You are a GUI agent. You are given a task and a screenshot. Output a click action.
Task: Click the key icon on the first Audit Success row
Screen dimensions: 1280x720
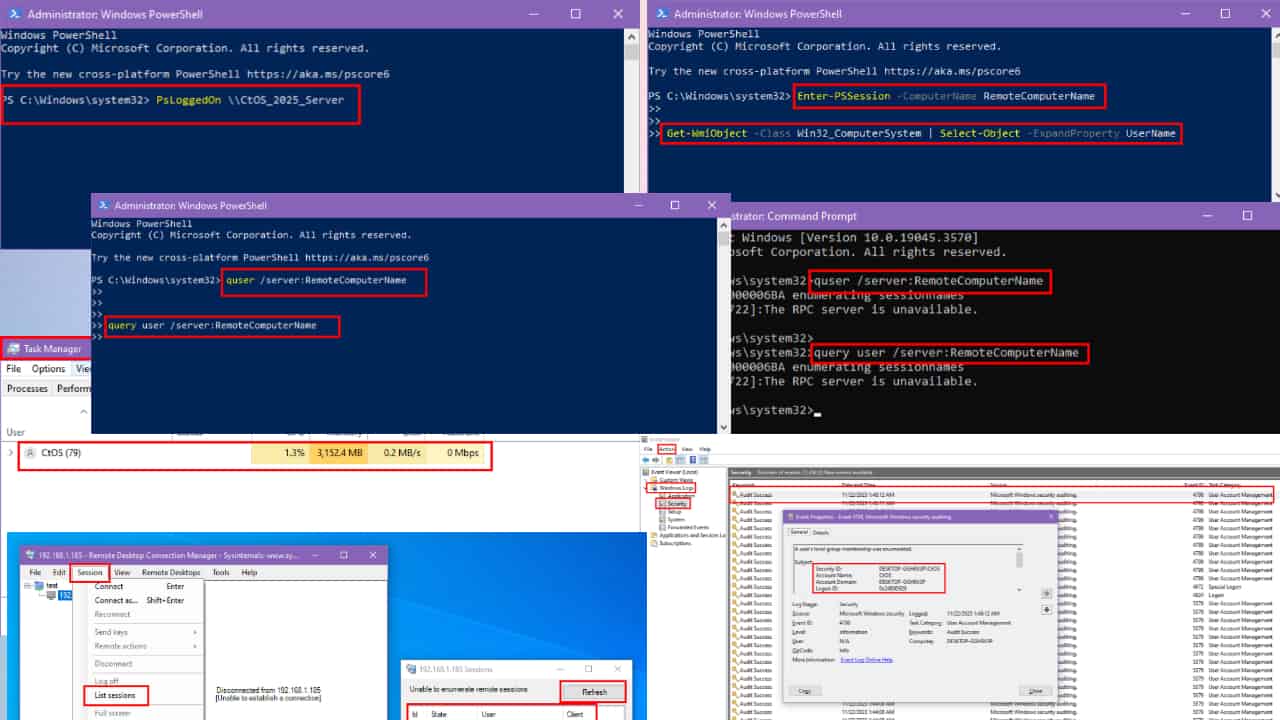point(736,493)
